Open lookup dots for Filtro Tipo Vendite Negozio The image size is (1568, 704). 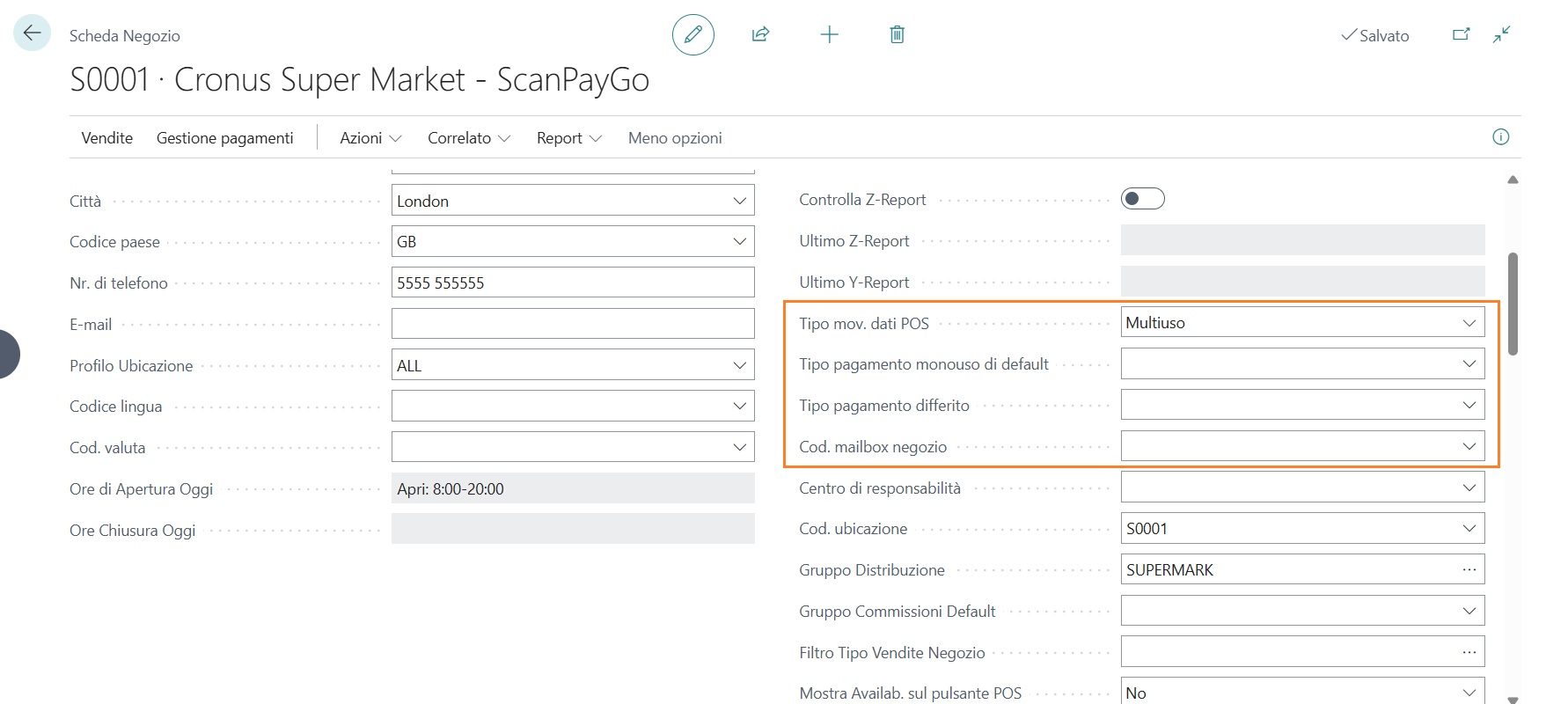pos(1469,653)
